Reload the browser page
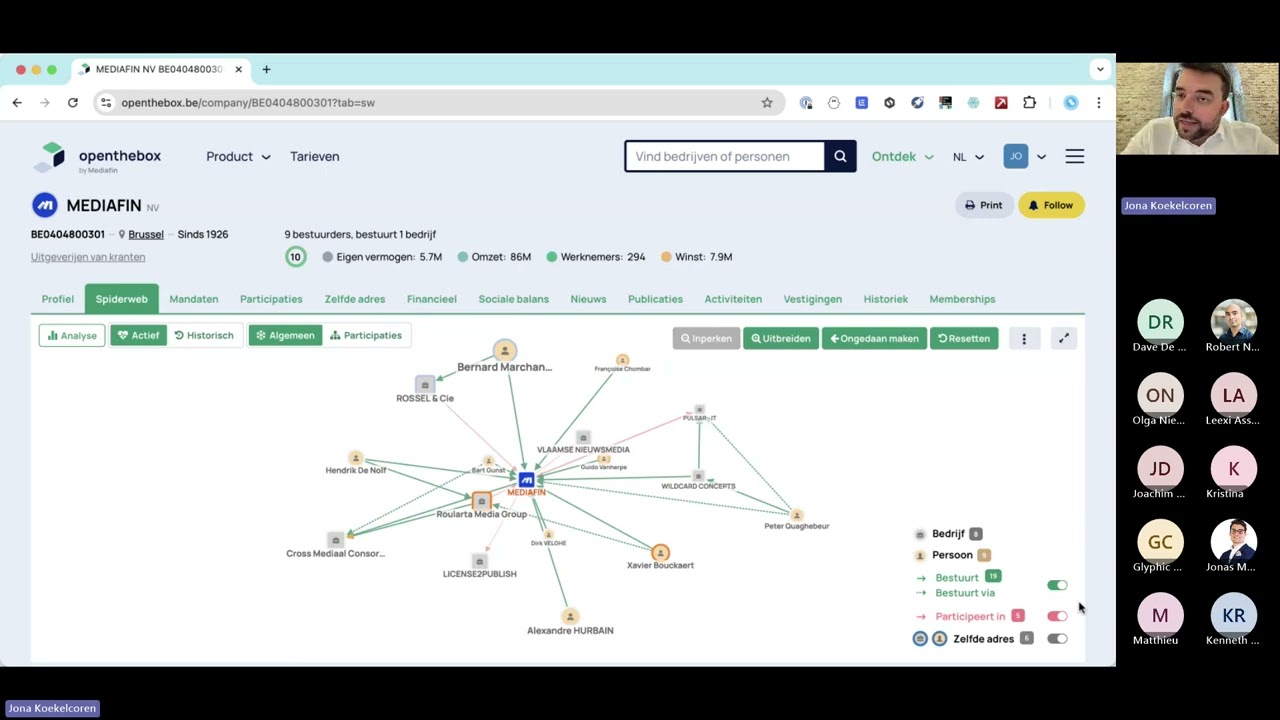Viewport: 1280px width, 720px height. pyautogui.click(x=73, y=102)
